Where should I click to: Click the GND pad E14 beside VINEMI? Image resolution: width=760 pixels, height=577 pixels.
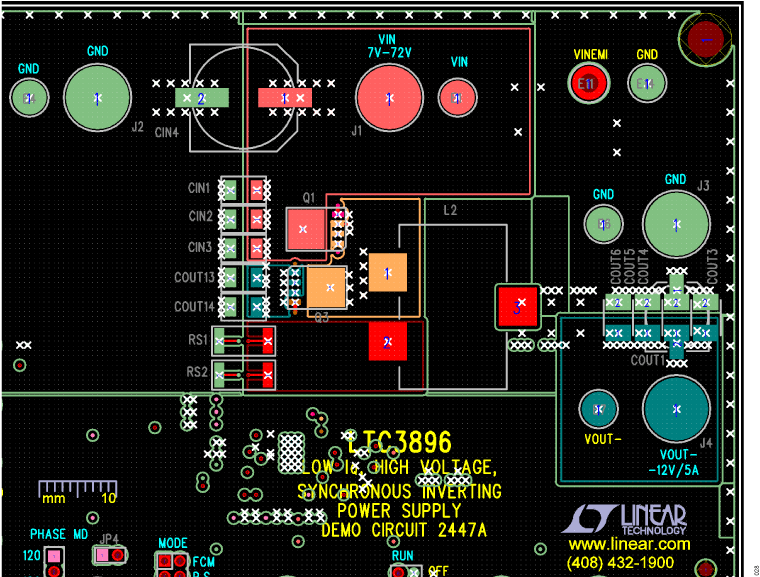[647, 83]
